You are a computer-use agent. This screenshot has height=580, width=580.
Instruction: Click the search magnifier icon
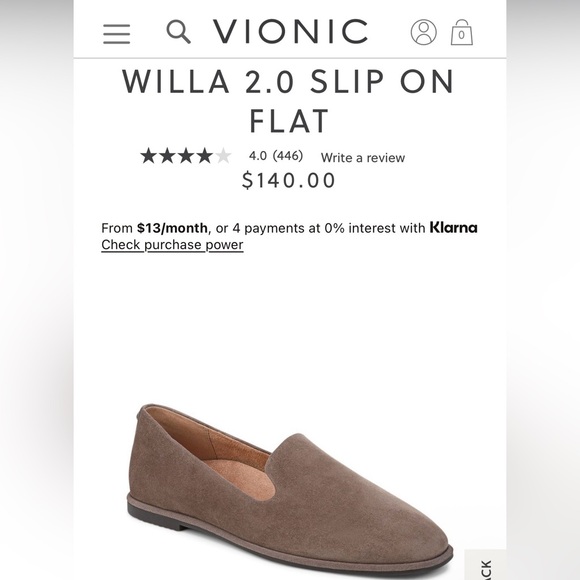pos(179,32)
